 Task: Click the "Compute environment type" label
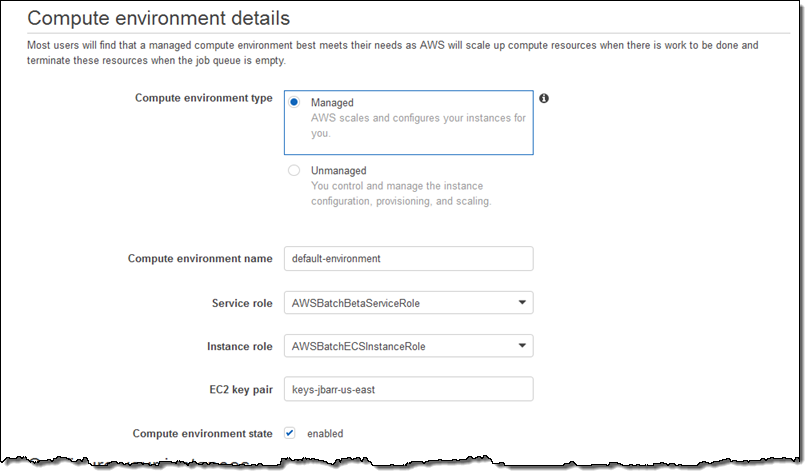click(203, 98)
